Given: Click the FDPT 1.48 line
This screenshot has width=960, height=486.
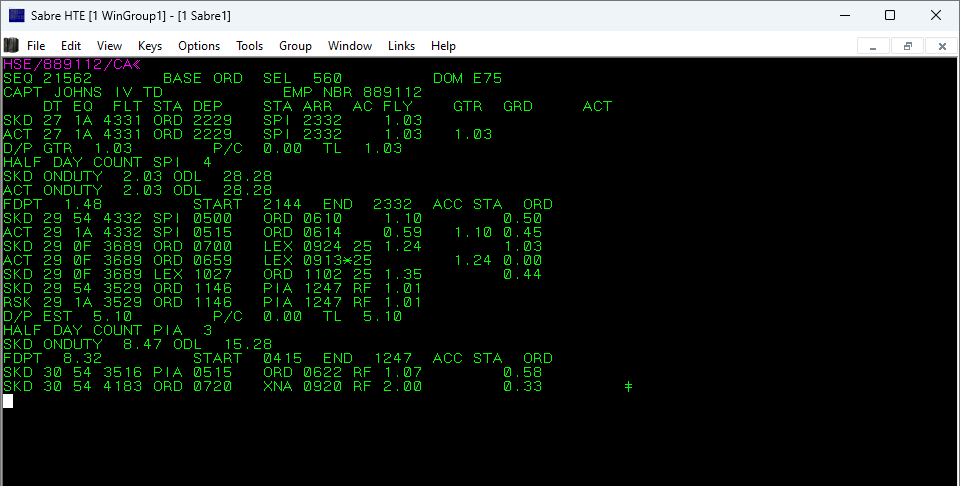Looking at the screenshot, I should [278, 205].
